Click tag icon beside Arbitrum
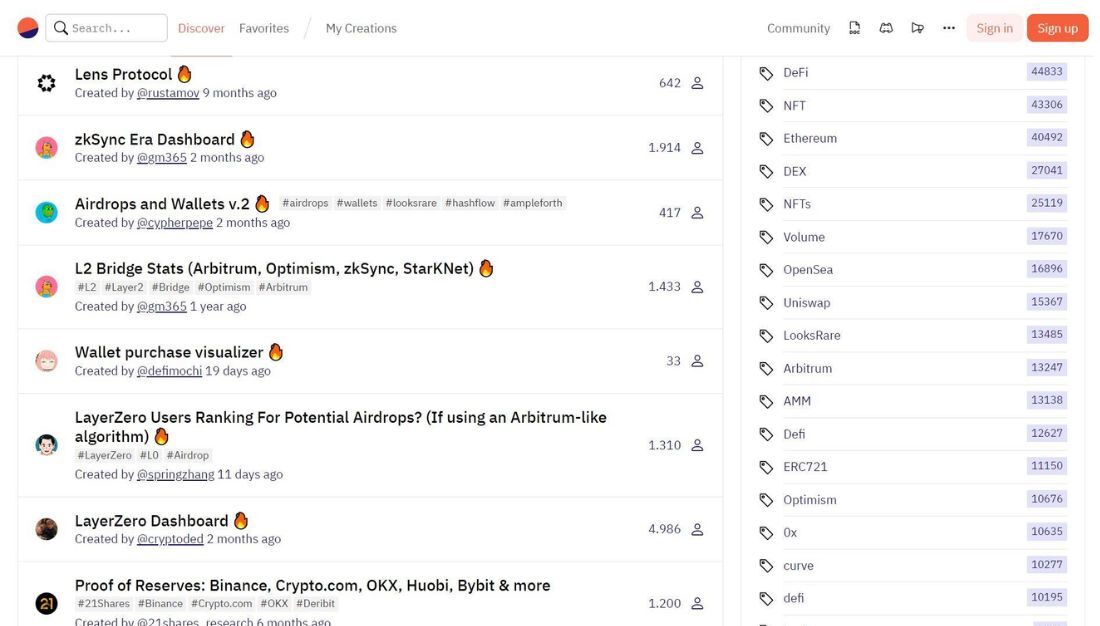 tap(766, 368)
